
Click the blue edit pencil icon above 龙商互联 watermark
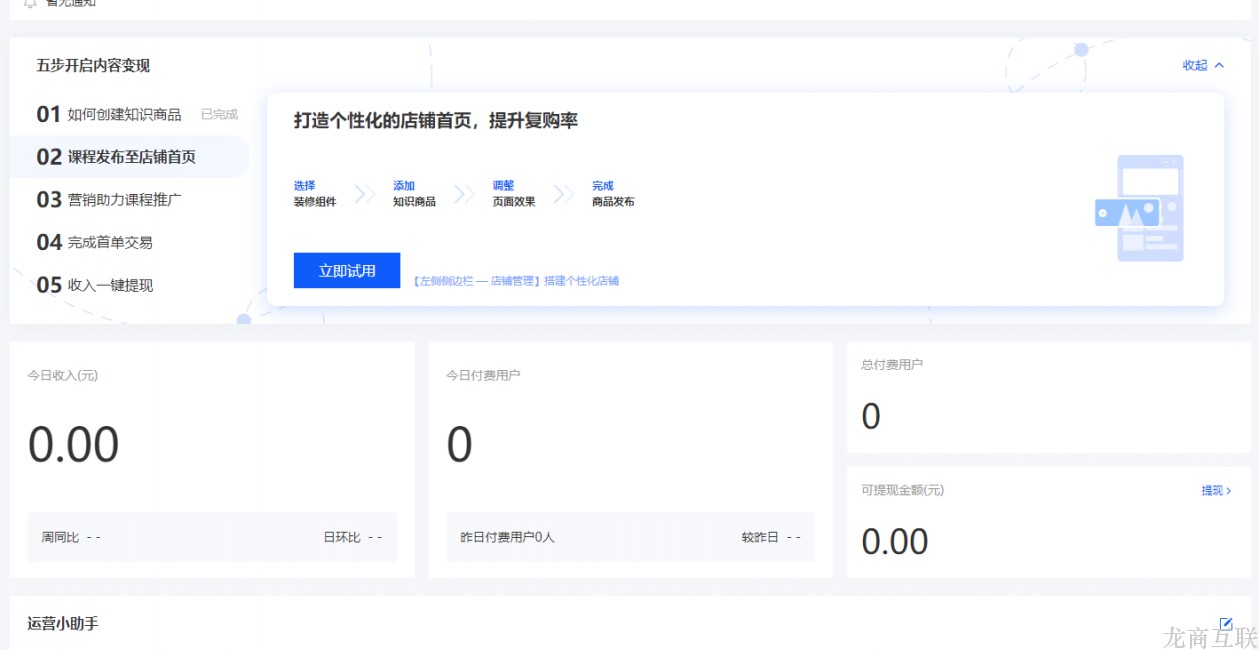(1226, 624)
